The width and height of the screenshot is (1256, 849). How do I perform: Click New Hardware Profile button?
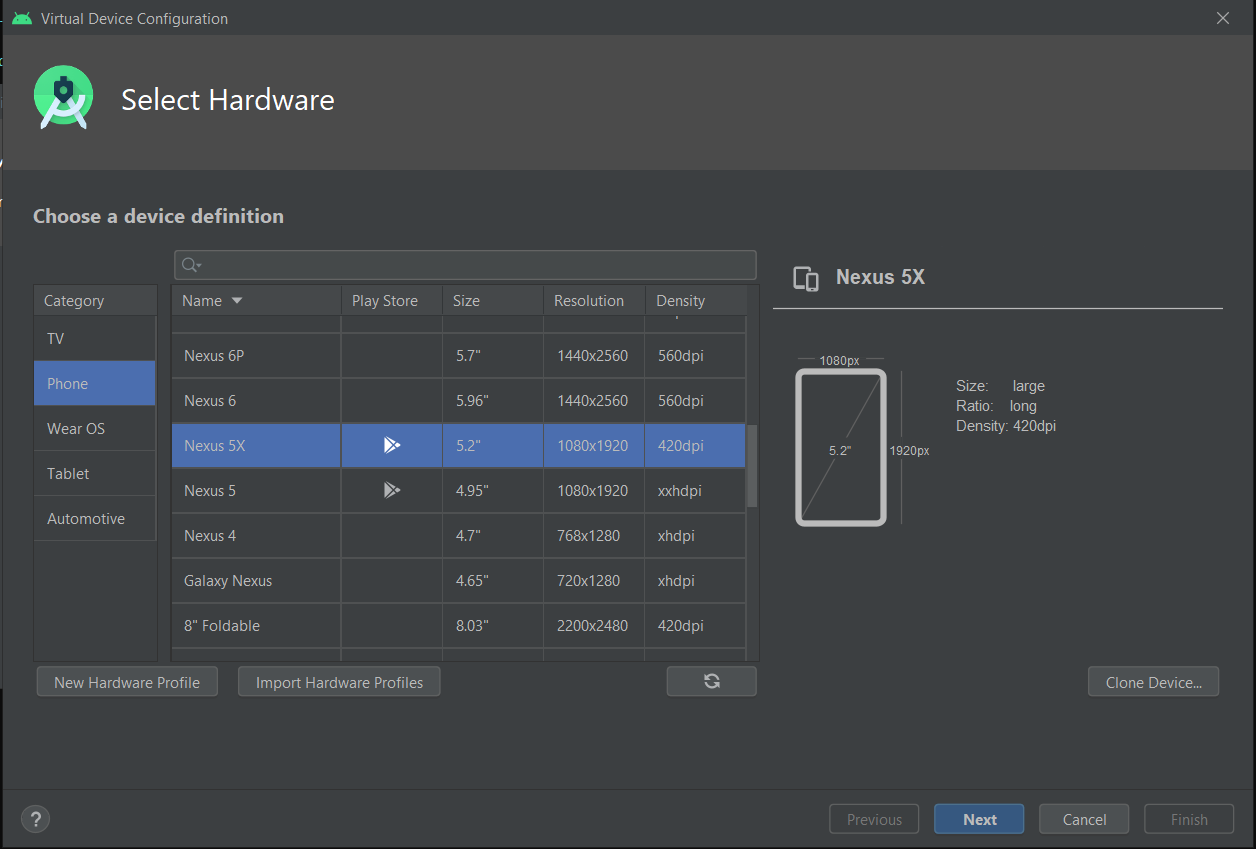tap(127, 682)
